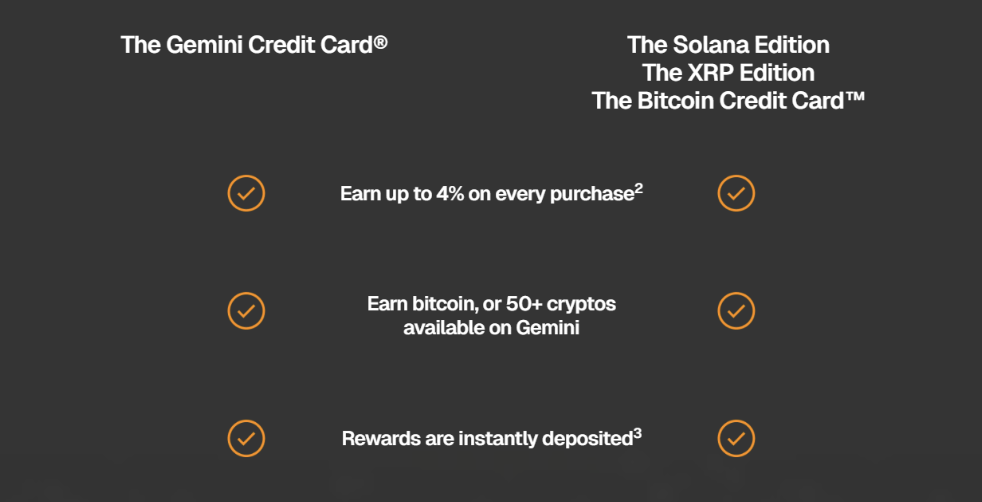
Task: Select The Solana Edition heading
Action: click(x=728, y=45)
